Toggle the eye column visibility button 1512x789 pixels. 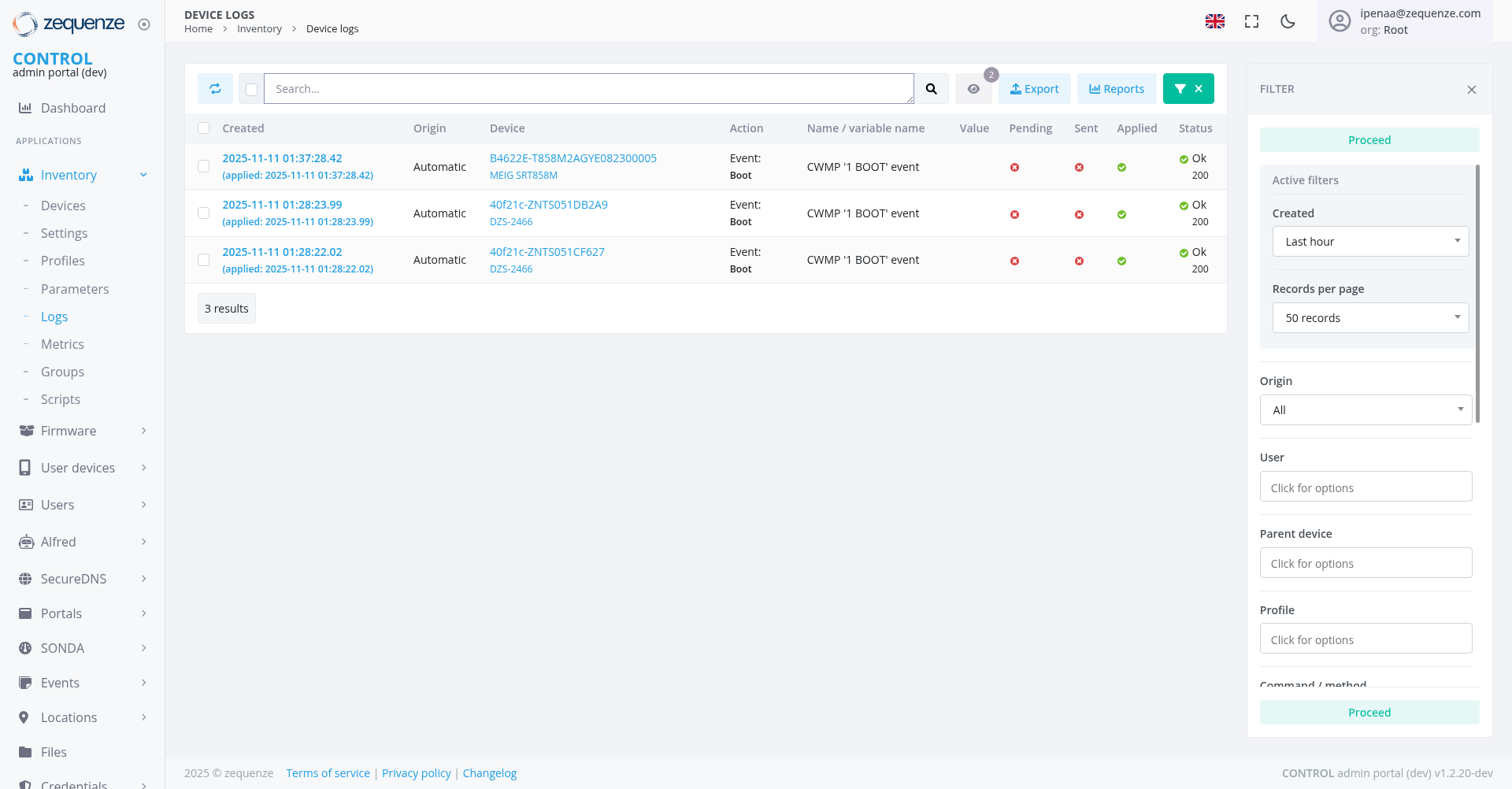pos(973,89)
